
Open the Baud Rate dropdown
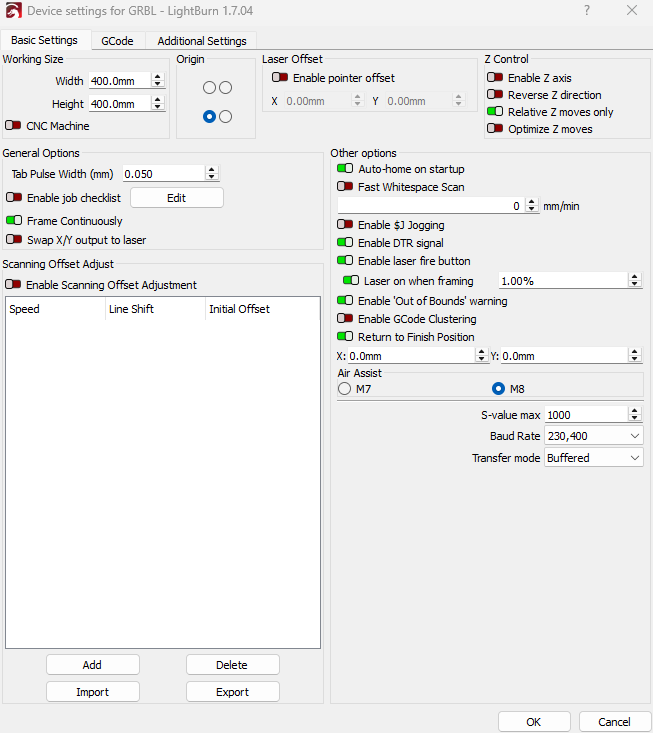594,436
